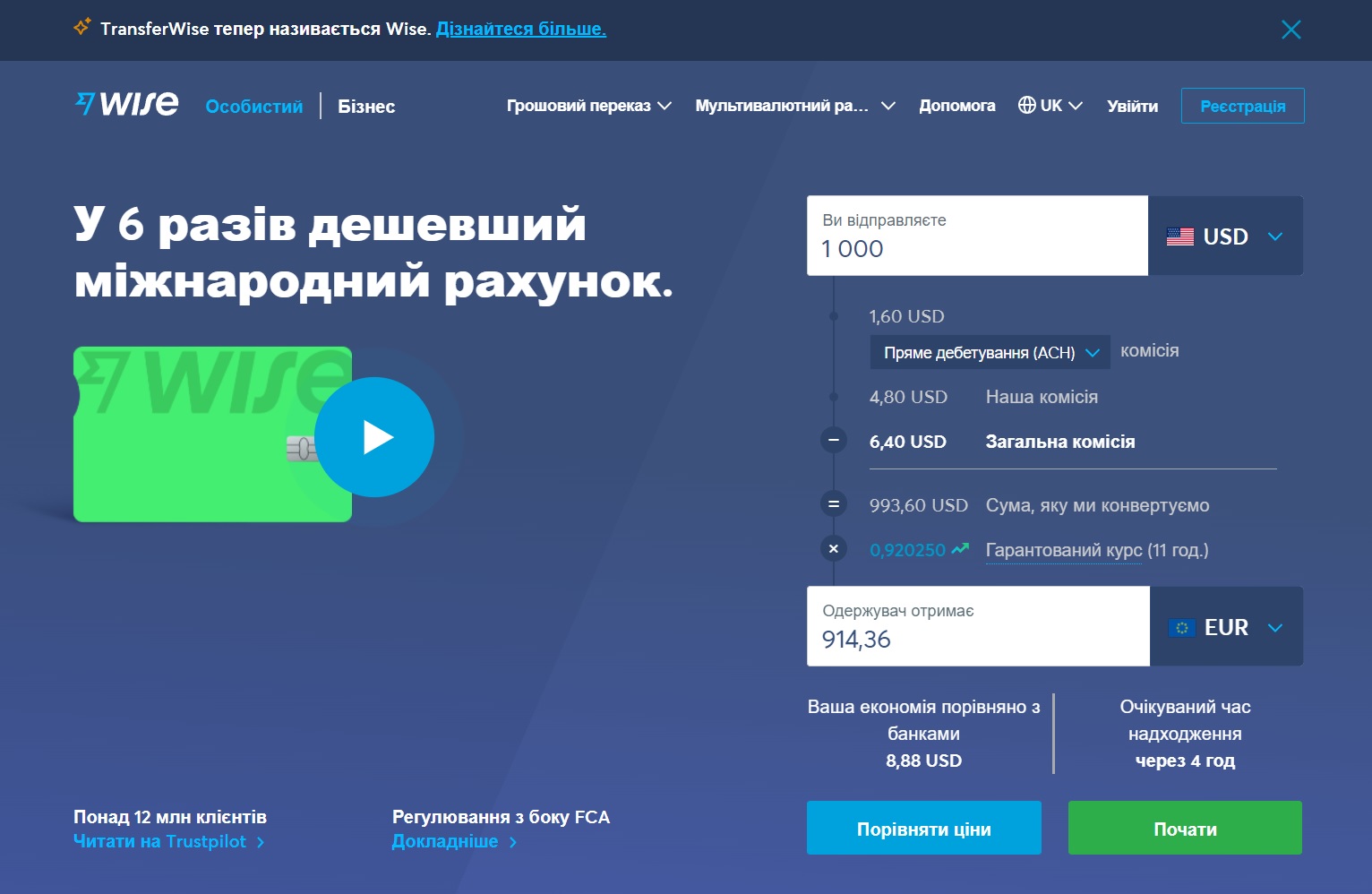
Task: Click the equals icon beside 993,60 USD
Action: [834, 504]
